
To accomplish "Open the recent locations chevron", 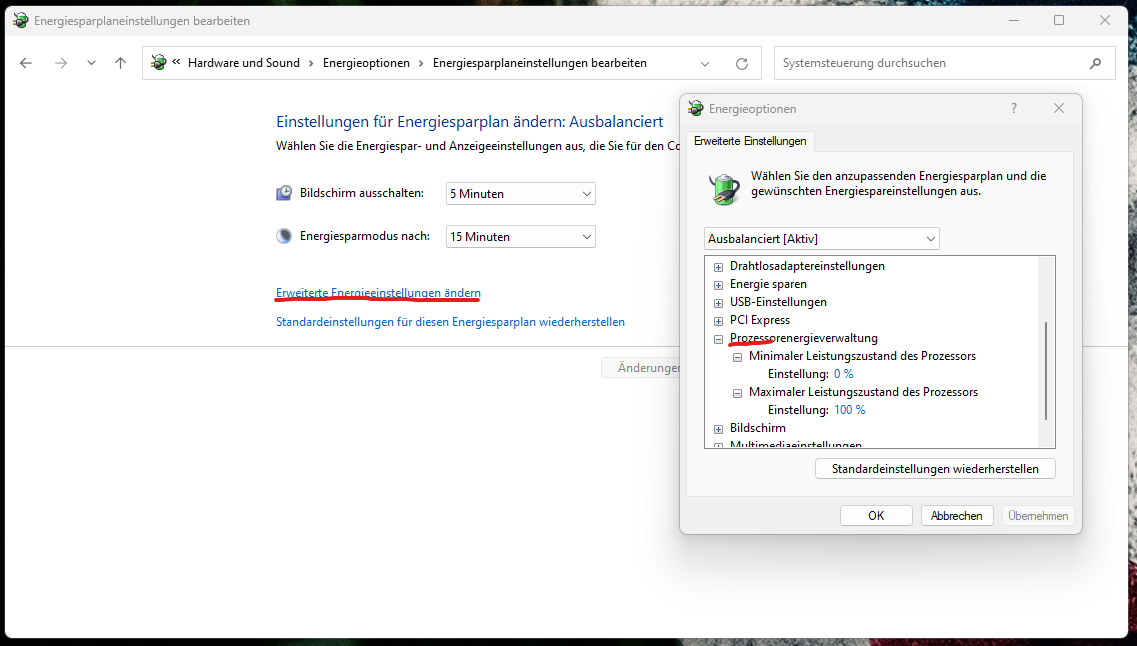I will click(x=91, y=63).
